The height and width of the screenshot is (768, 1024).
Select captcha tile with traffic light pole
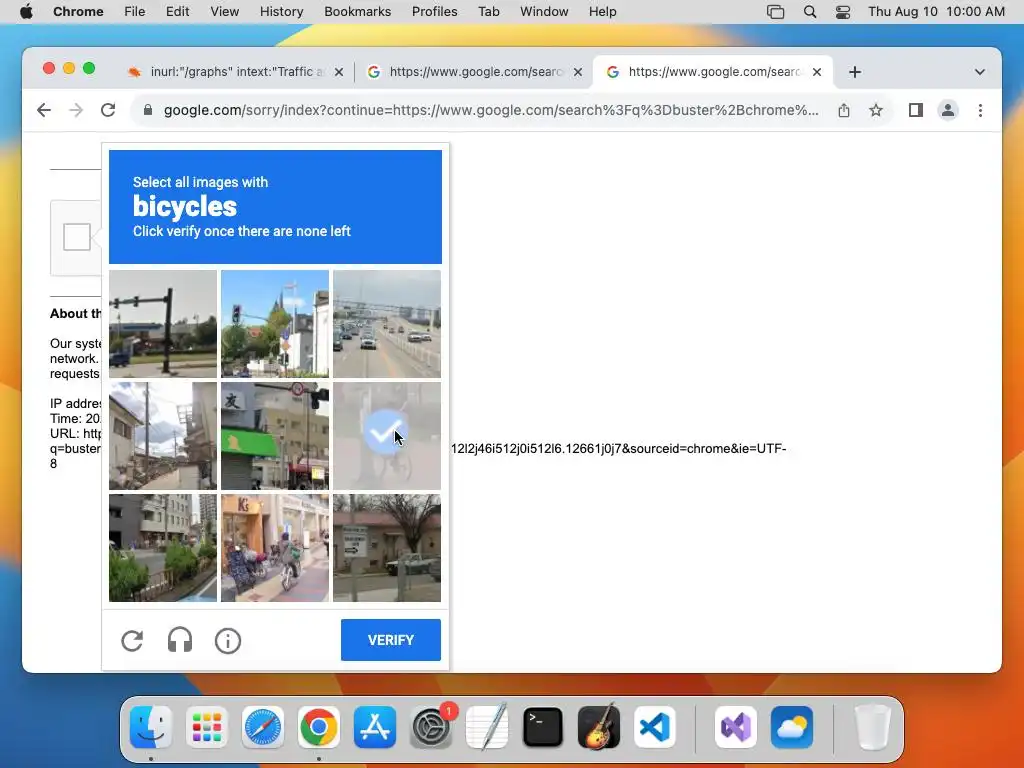163,324
